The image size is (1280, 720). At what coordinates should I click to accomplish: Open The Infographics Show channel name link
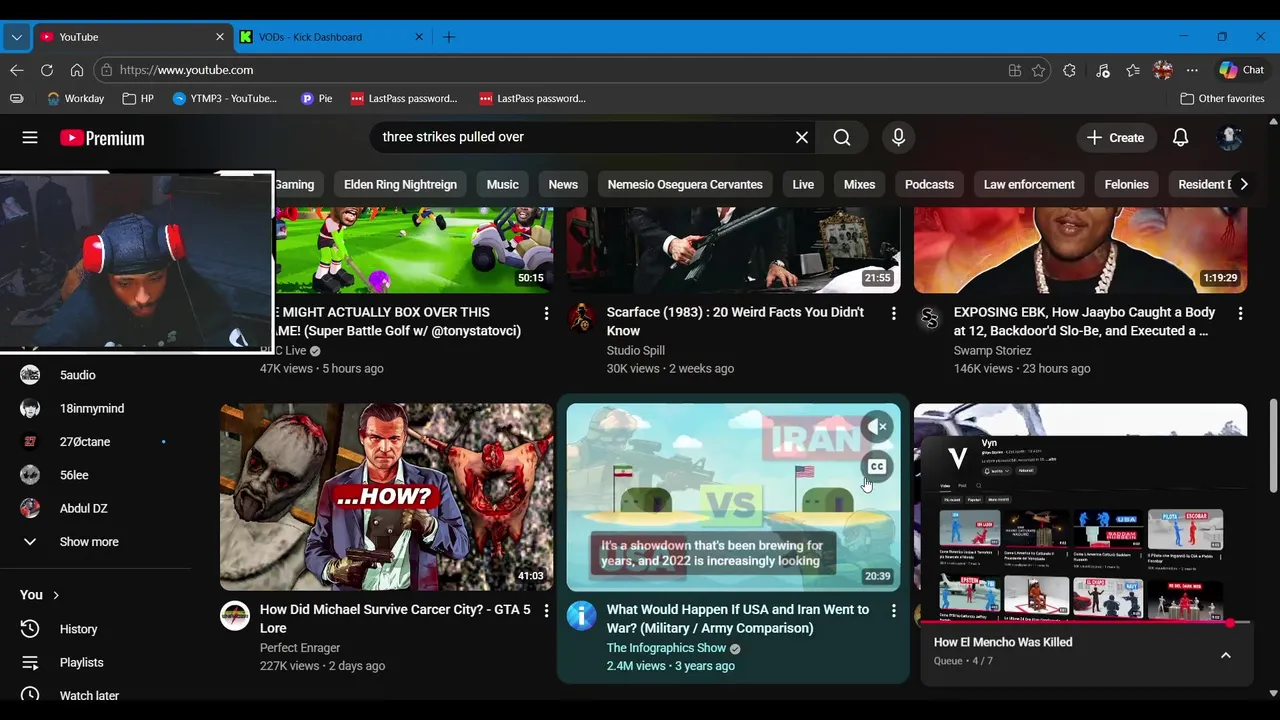click(666, 648)
